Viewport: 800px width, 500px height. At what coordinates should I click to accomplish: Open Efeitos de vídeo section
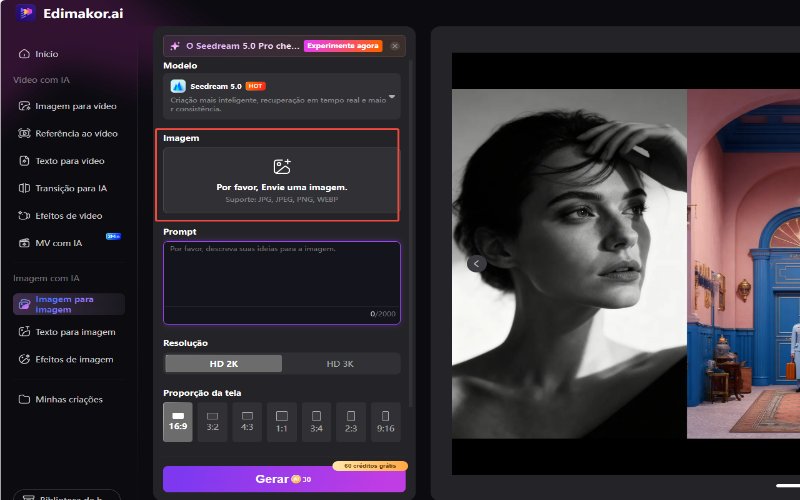pos(60,216)
